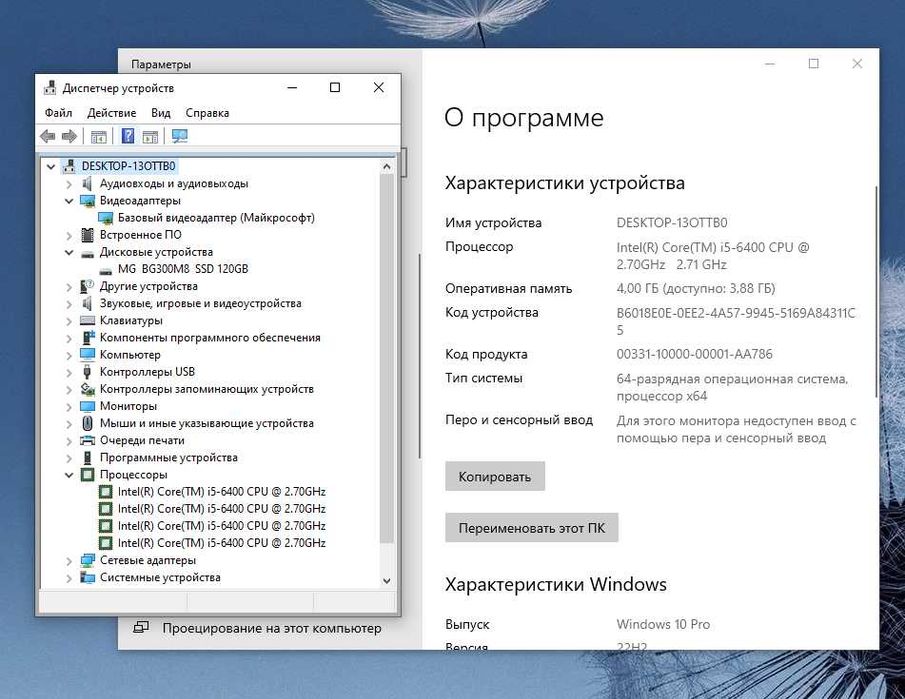Click the Device Manager title bar icon
Image resolution: width=905 pixels, height=699 pixels.
click(50, 88)
